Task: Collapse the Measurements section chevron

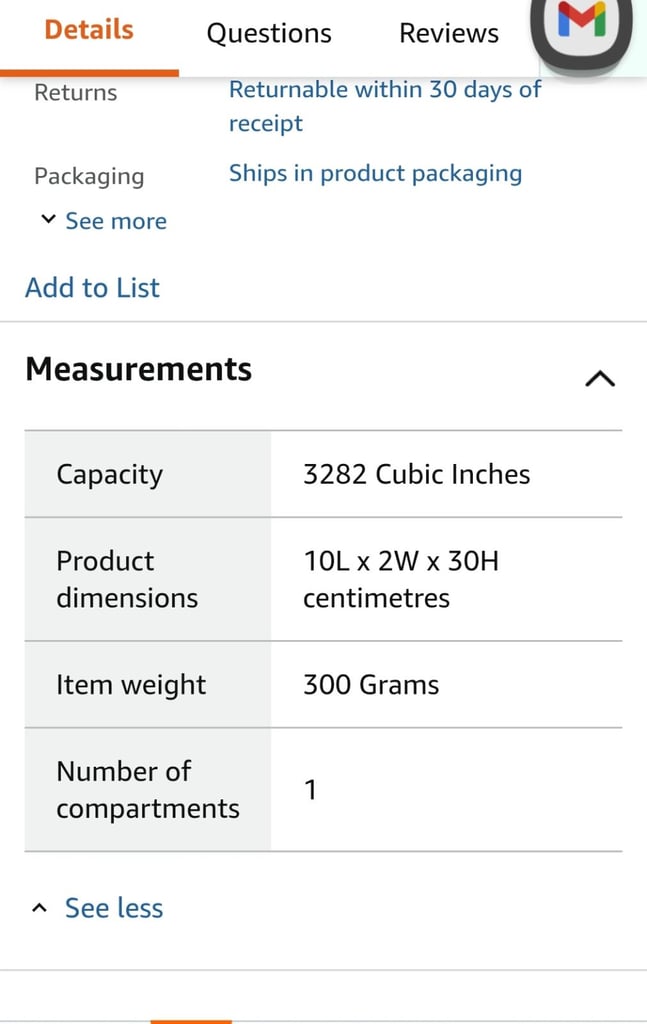Action: [600, 378]
